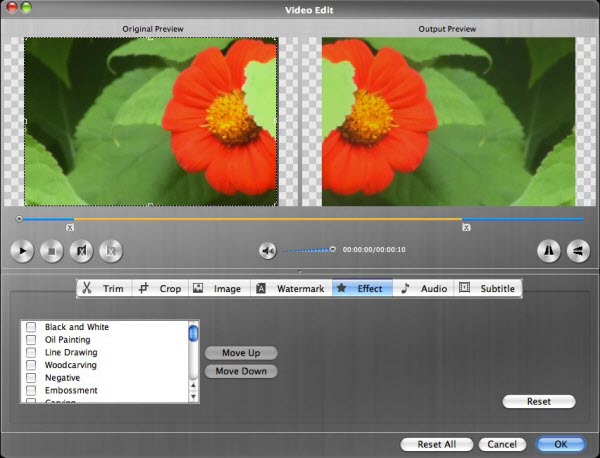Enable the Black and White effect

click(x=31, y=327)
